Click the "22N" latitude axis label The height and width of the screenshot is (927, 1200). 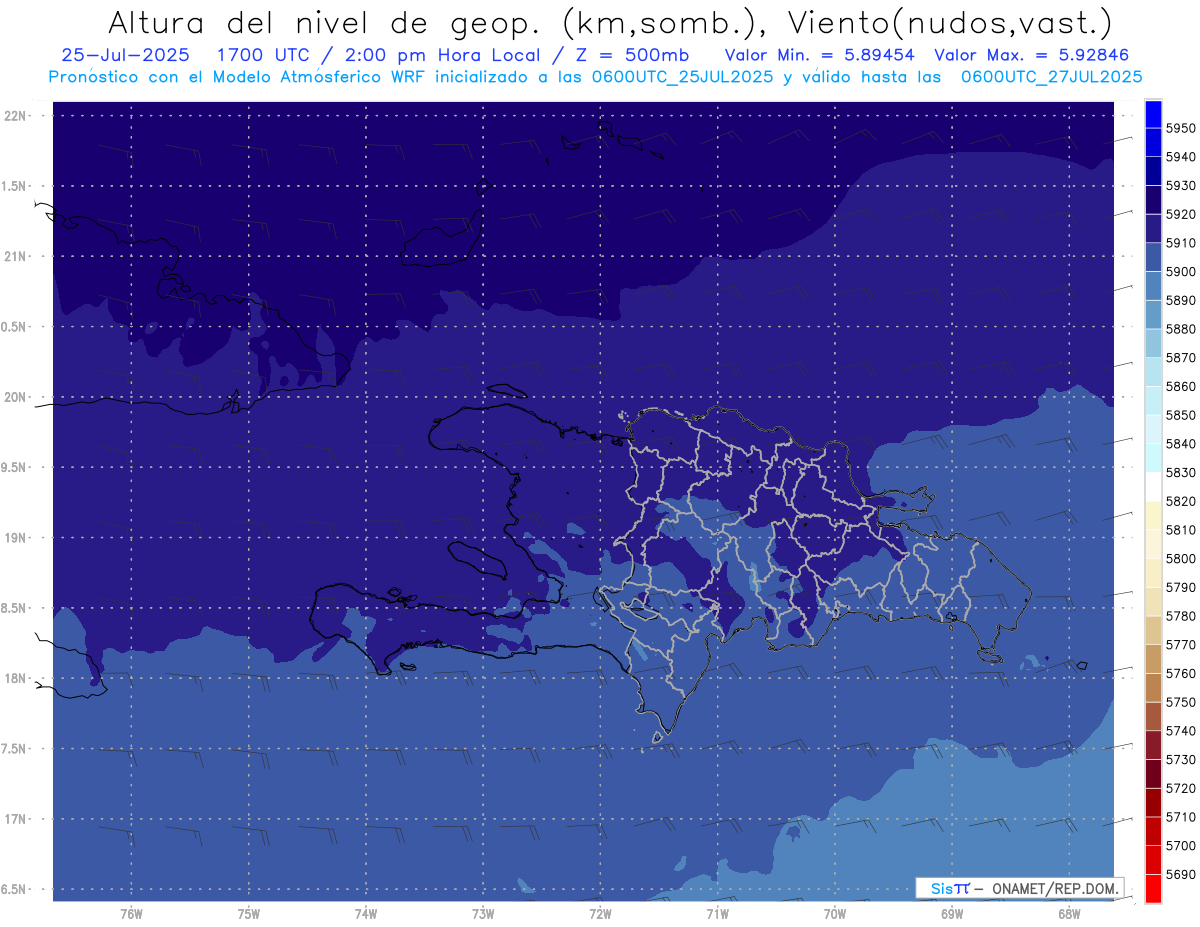[16, 116]
